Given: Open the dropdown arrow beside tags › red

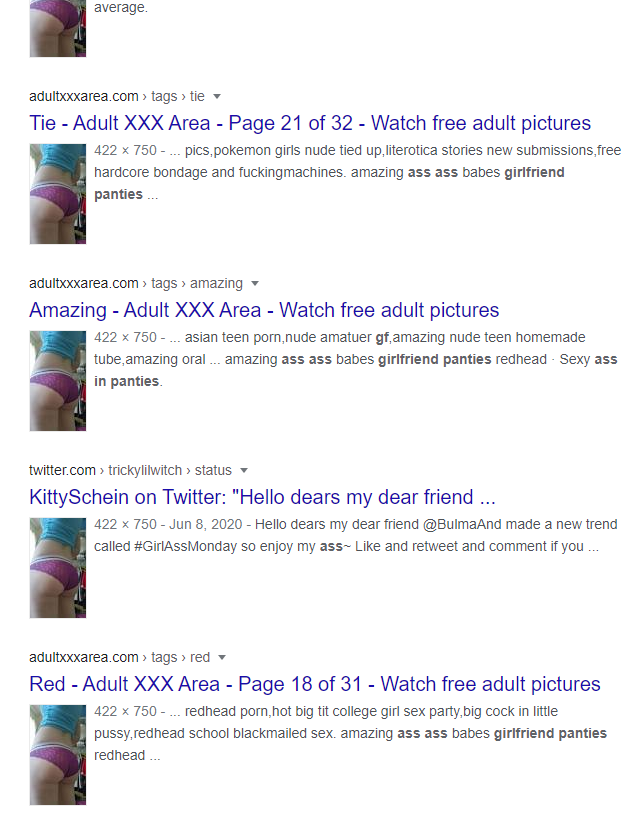Looking at the screenshot, I should tap(222, 657).
